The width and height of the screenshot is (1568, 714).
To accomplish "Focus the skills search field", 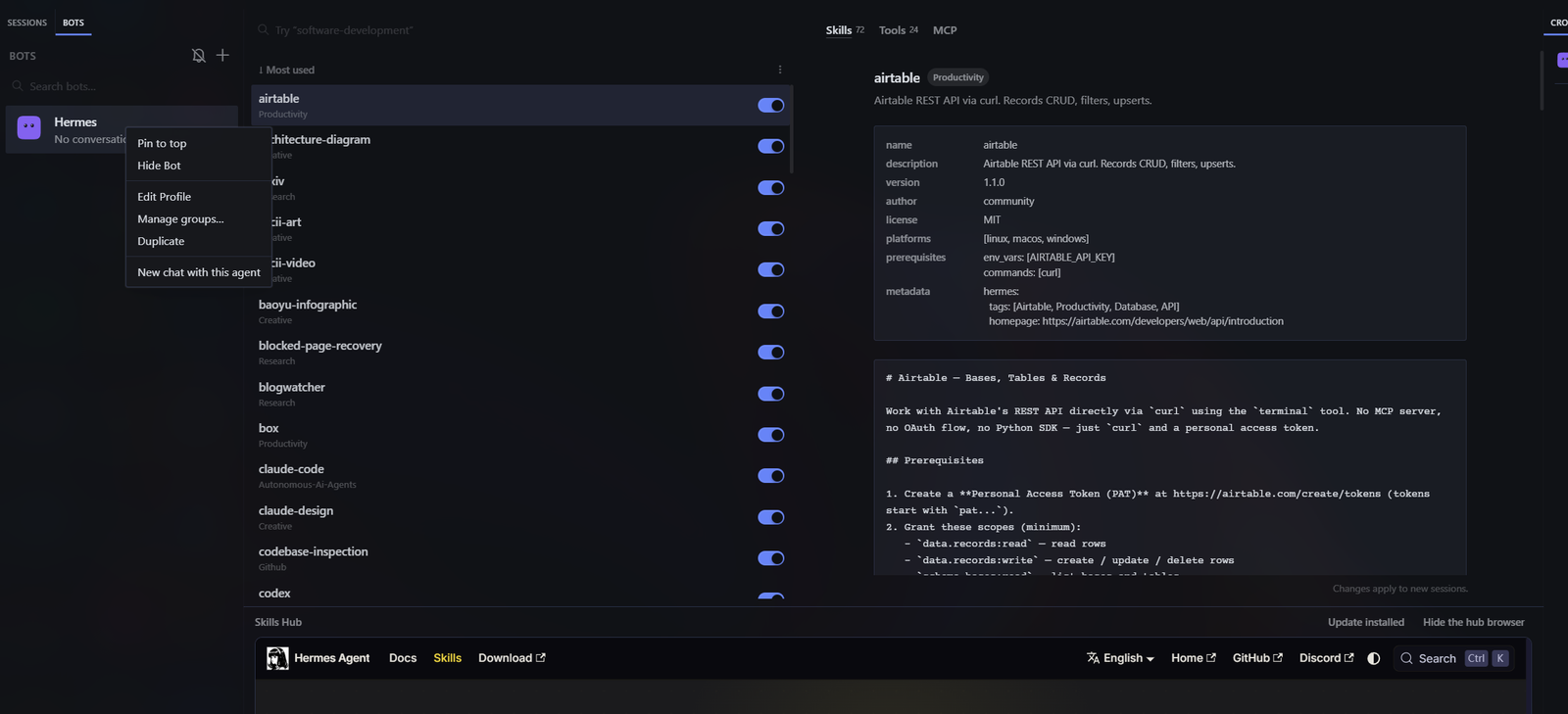I will tap(524, 30).
